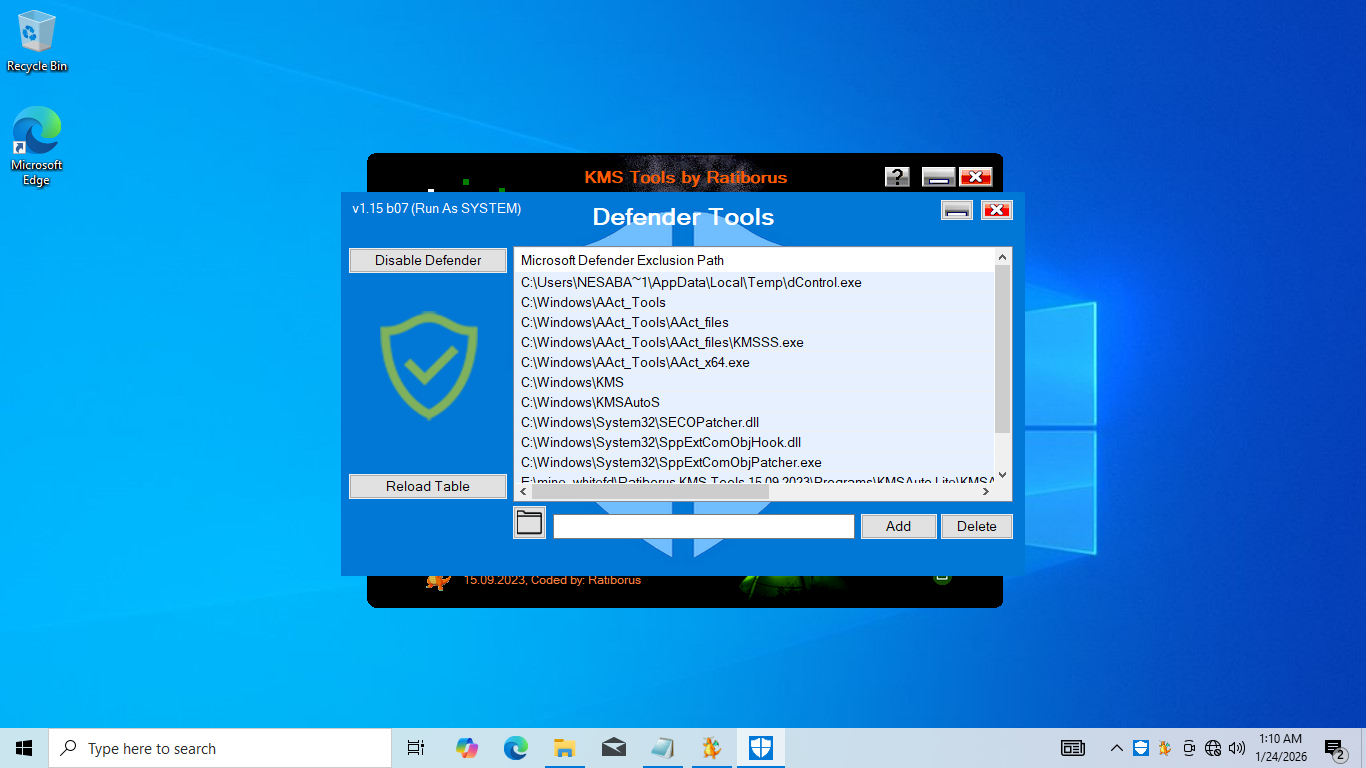Select the Microsoft Edge desktop shortcut
Viewport: 1366px width, 768px height.
37,146
